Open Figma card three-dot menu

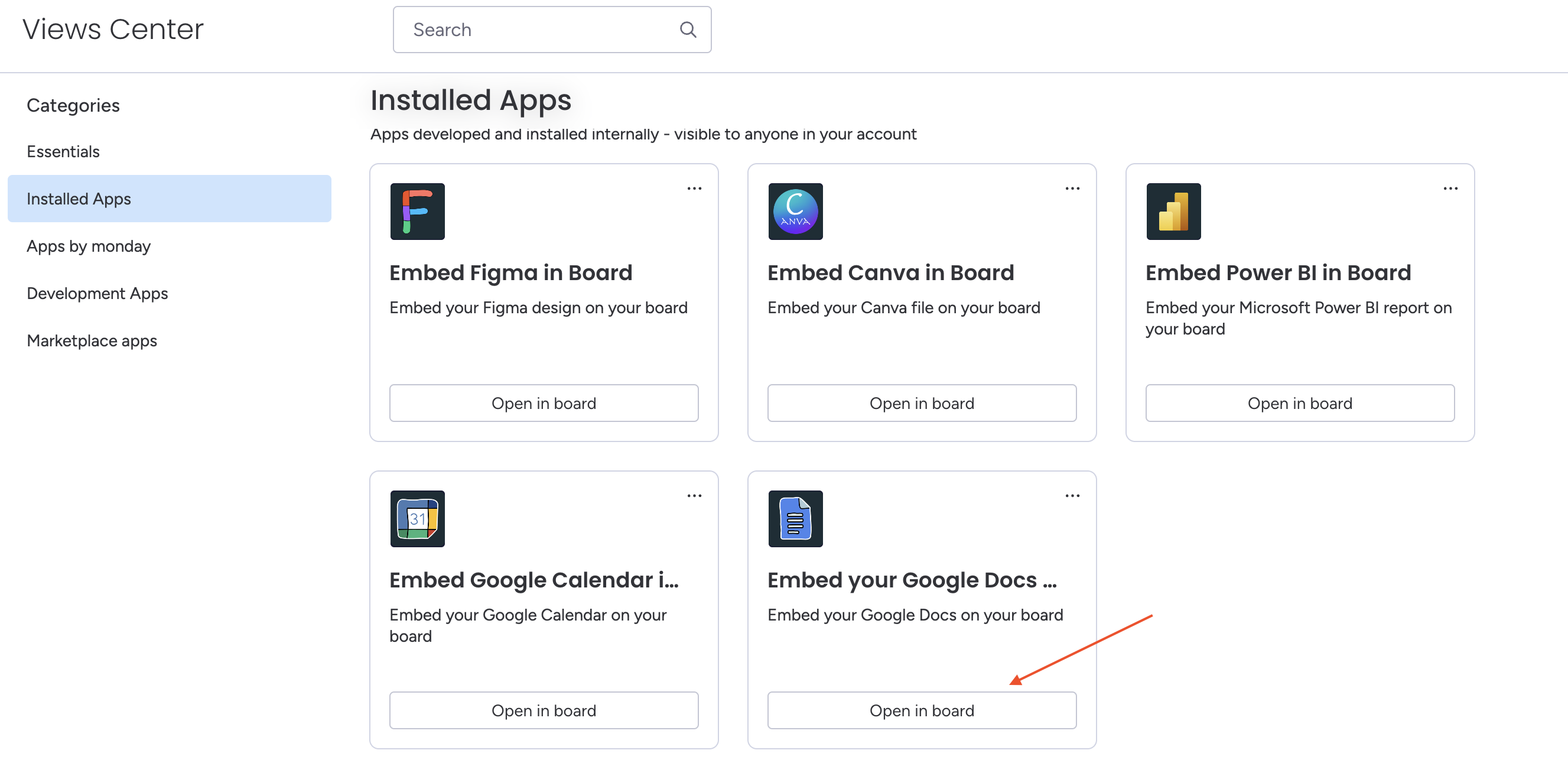[694, 189]
